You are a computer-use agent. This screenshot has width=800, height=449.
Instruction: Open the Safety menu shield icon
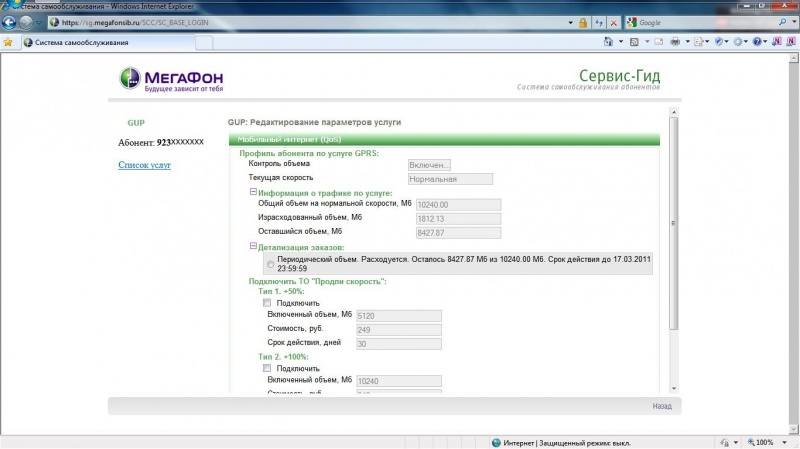[x=721, y=42]
